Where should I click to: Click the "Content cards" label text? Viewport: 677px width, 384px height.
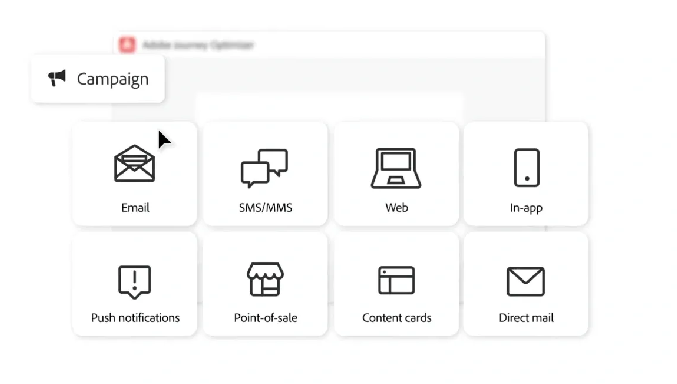pyautogui.click(x=397, y=318)
